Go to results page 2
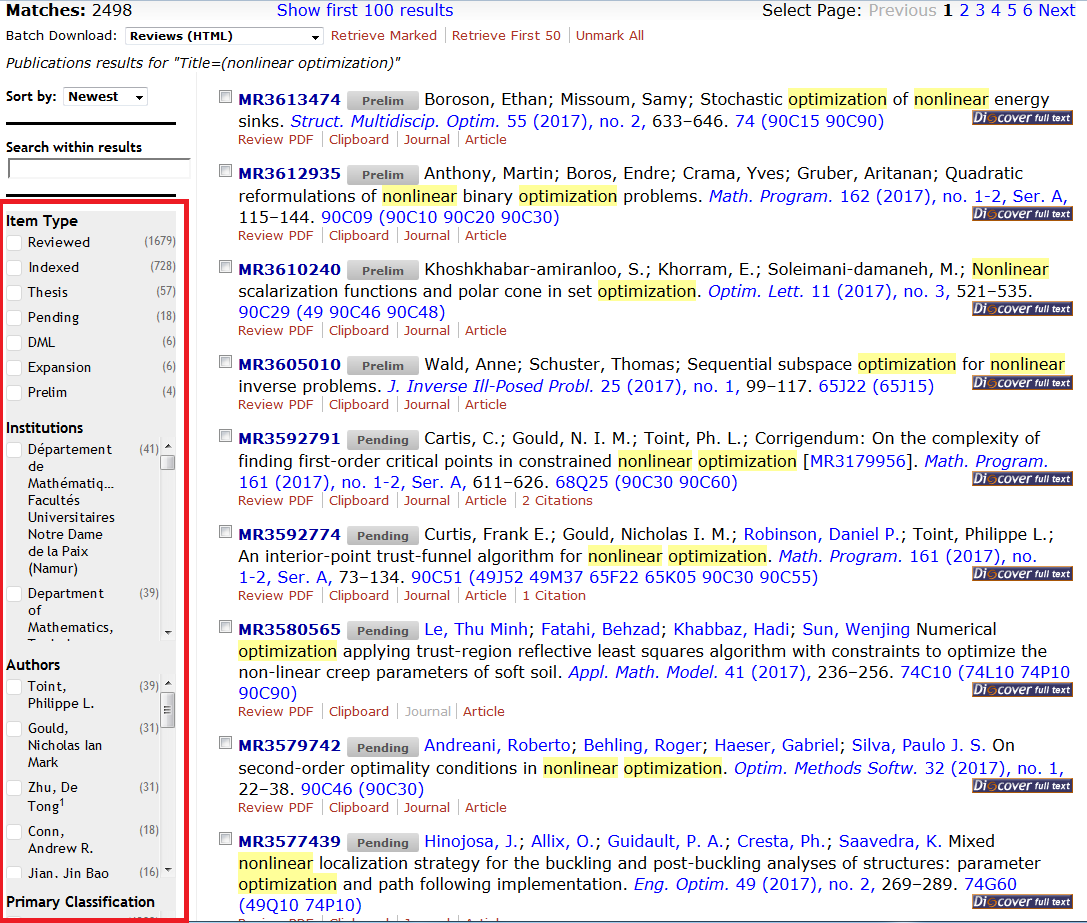 (964, 11)
